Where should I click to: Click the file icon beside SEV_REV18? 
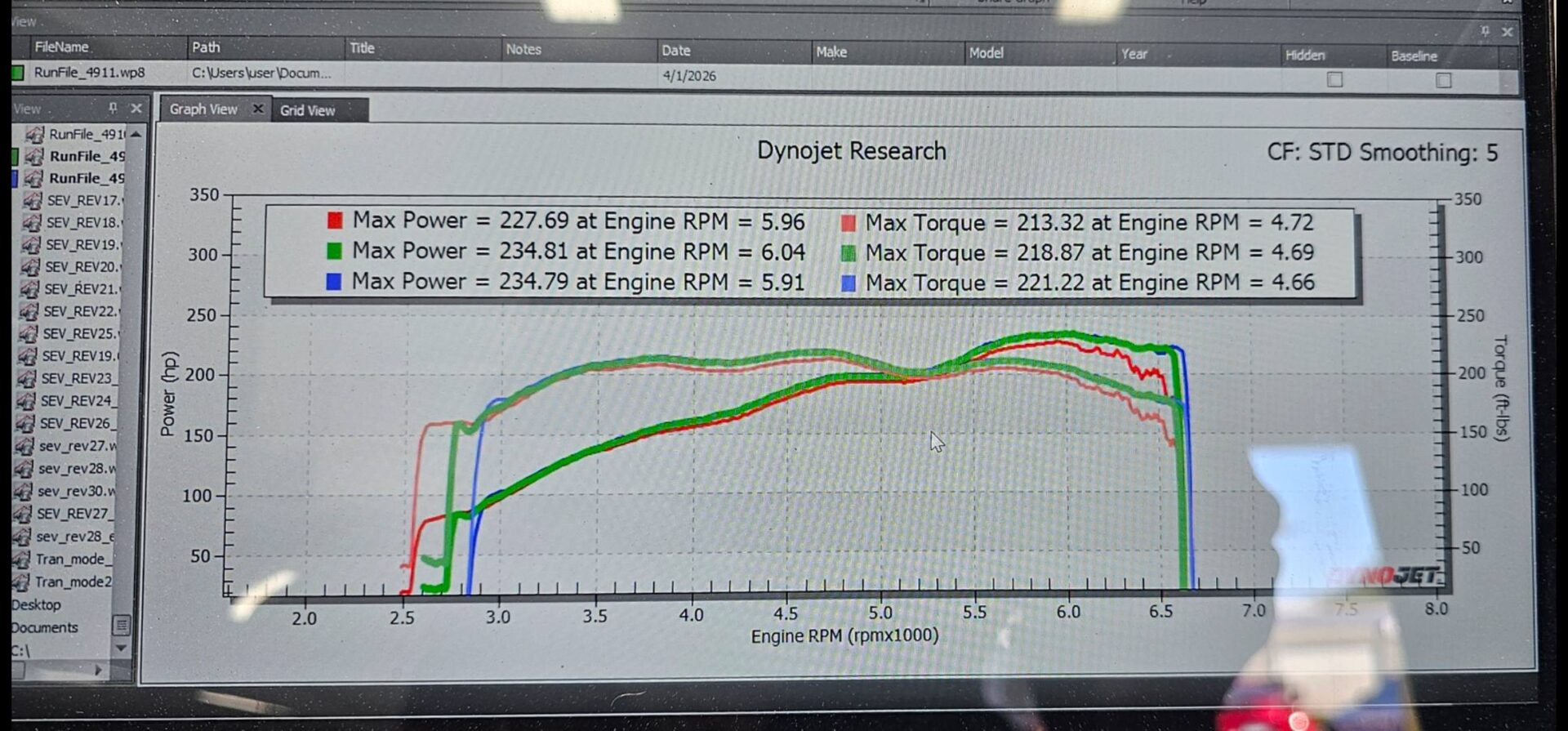pyautogui.click(x=32, y=222)
